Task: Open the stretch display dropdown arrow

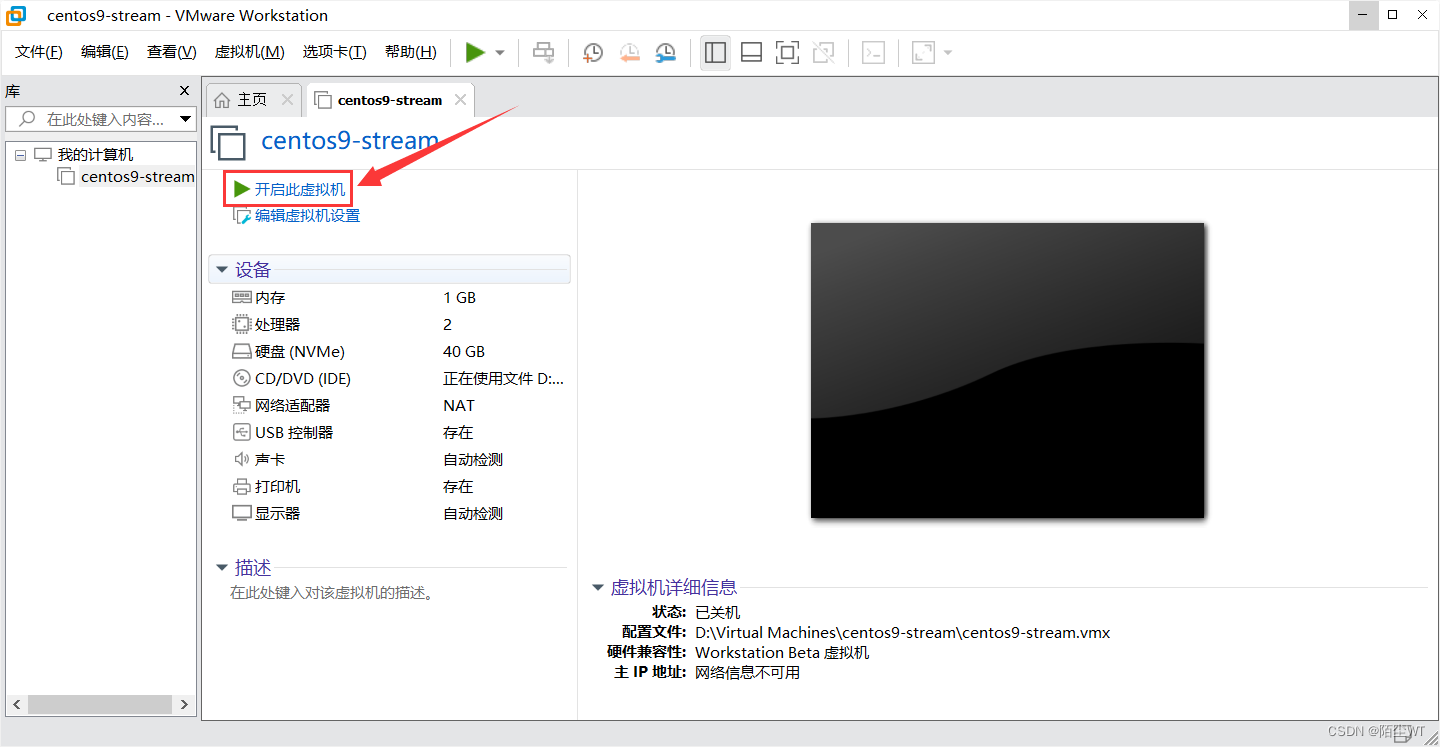Action: coord(947,53)
